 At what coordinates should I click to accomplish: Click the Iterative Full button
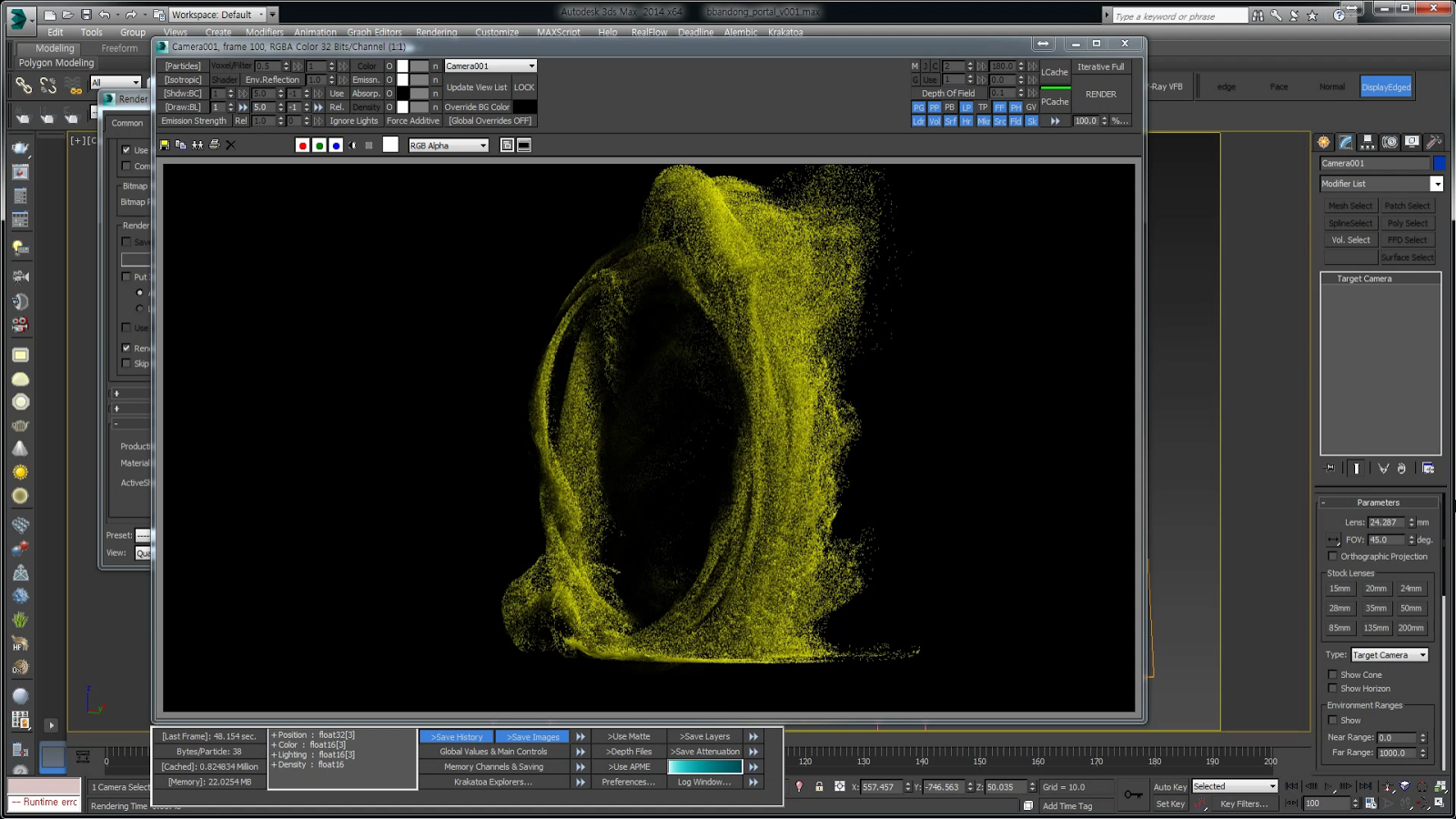tap(1100, 67)
